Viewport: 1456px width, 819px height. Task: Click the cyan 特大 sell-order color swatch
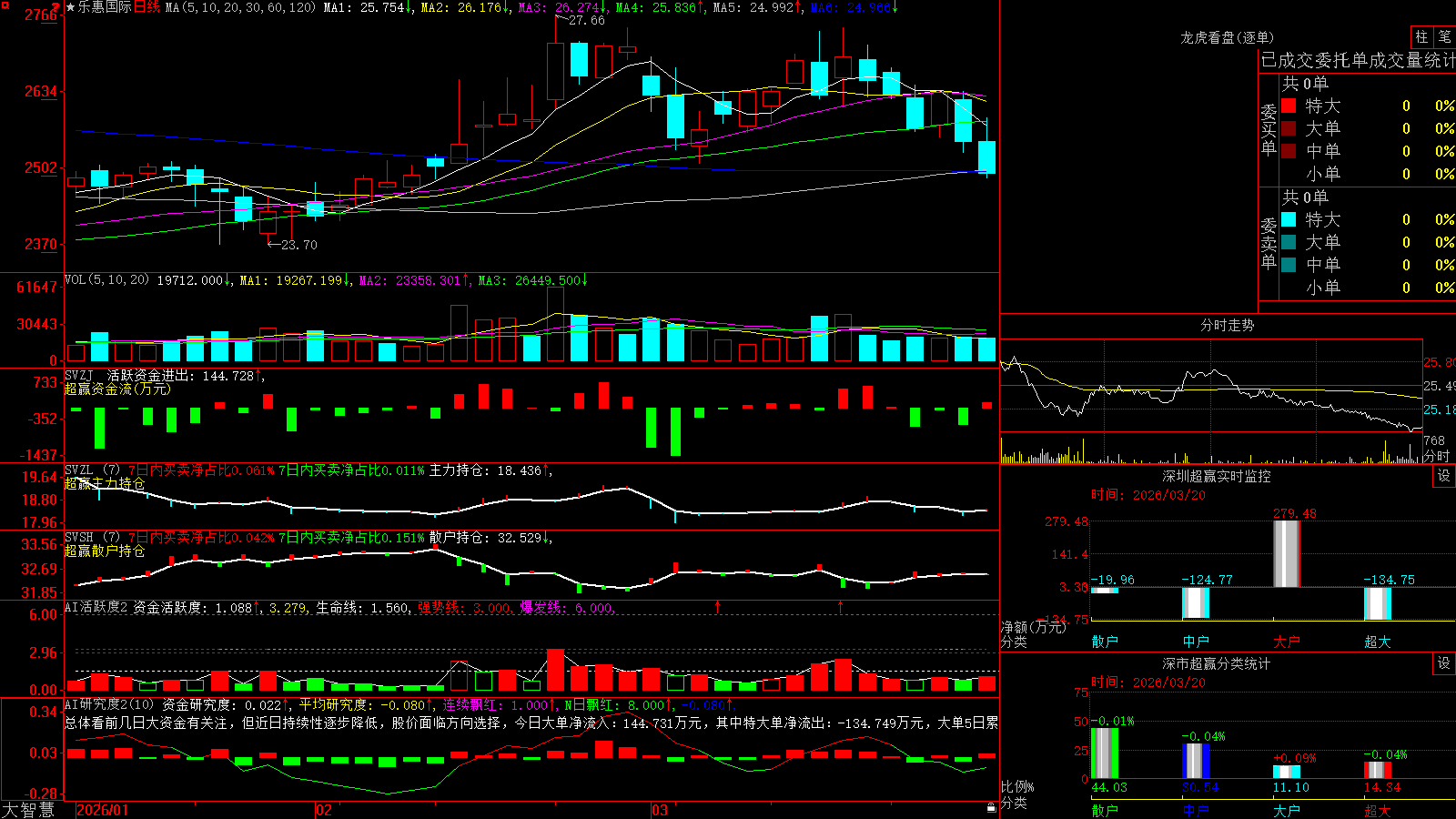(1289, 219)
